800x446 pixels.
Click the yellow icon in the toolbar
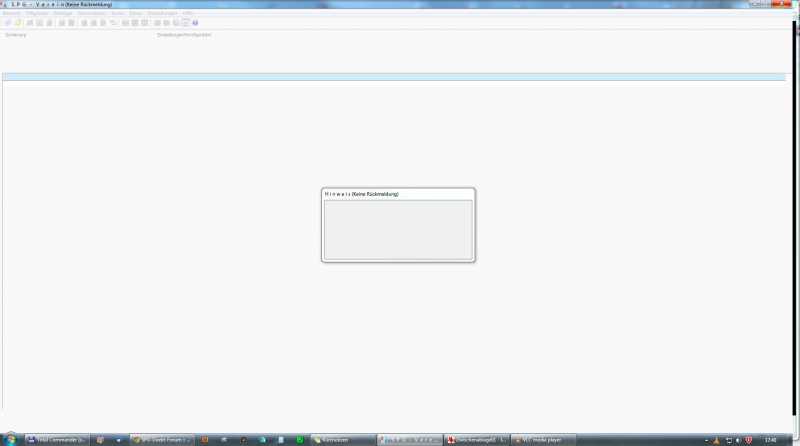click(x=17, y=22)
